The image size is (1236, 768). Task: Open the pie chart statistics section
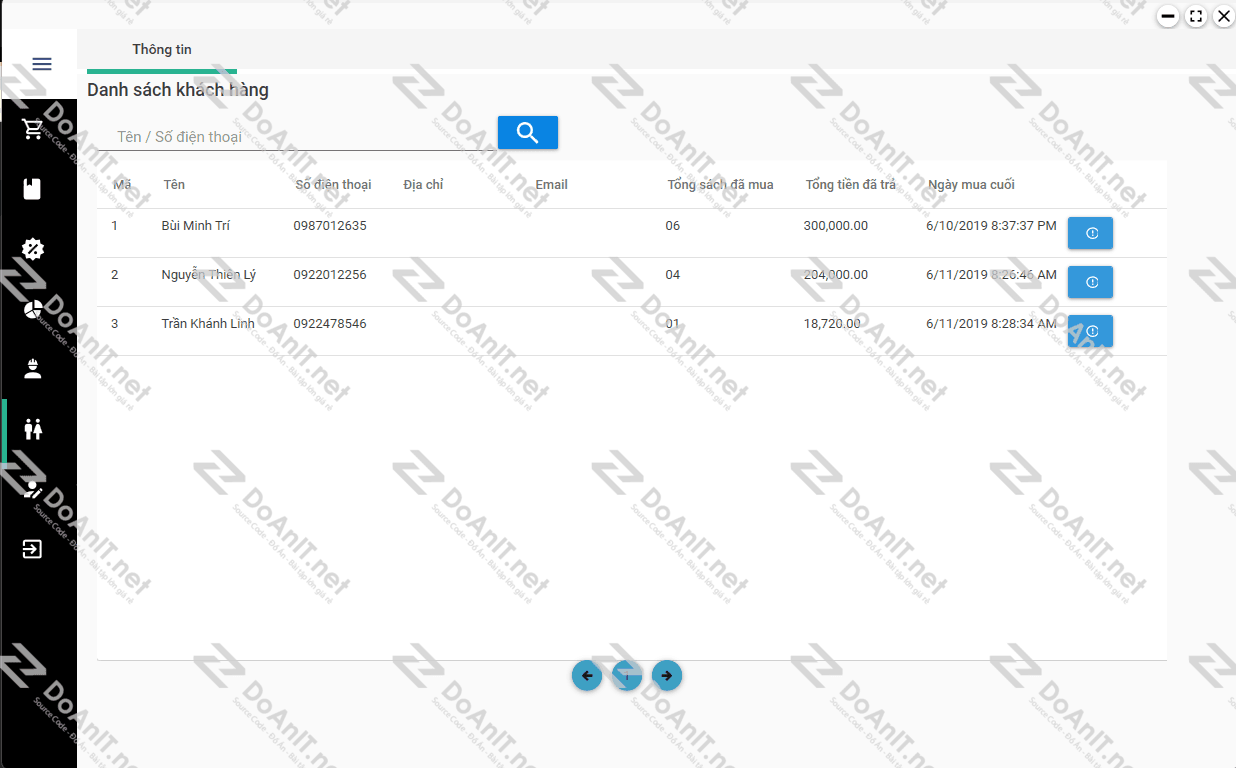pyautogui.click(x=33, y=309)
